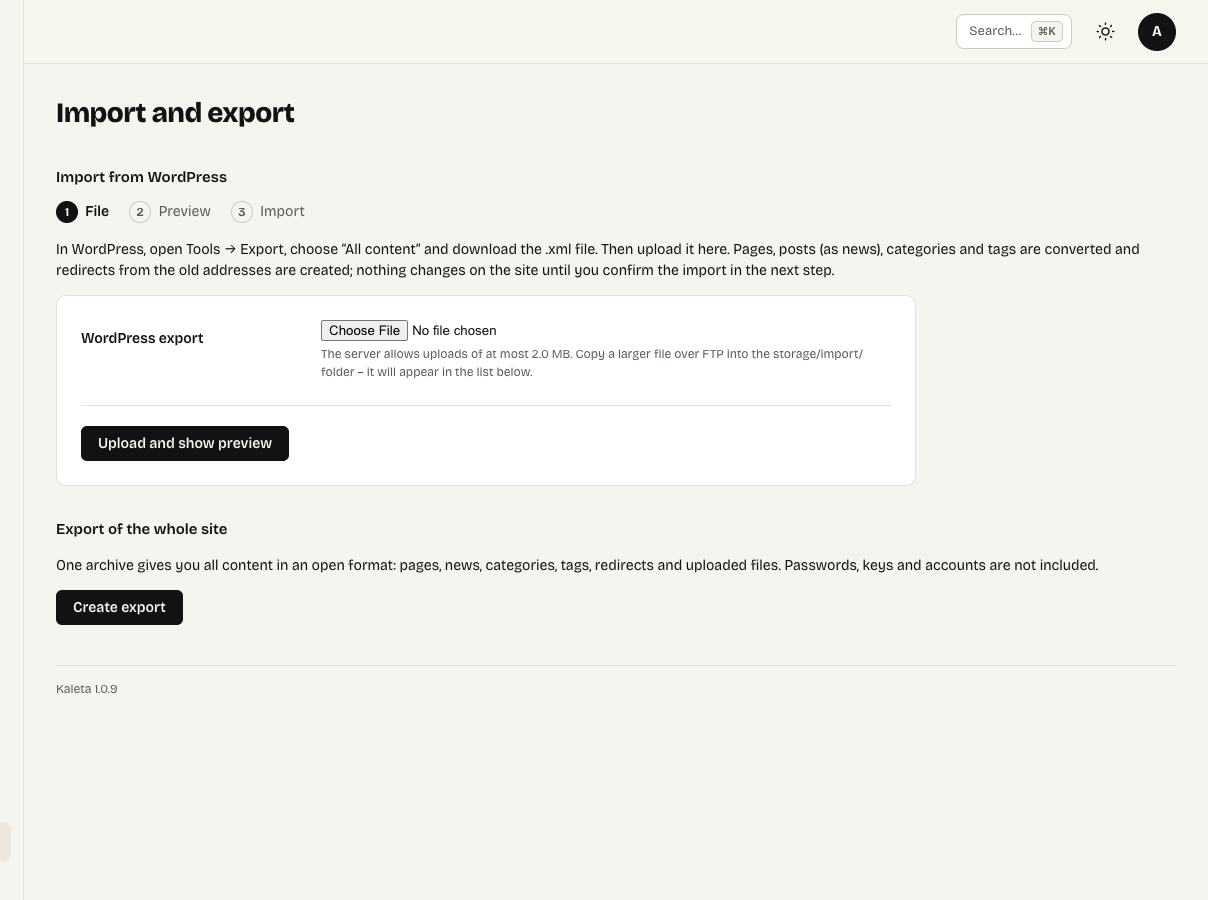The width and height of the screenshot is (1208, 900).
Task: Click the WordPress export field label
Action: [x=142, y=338]
